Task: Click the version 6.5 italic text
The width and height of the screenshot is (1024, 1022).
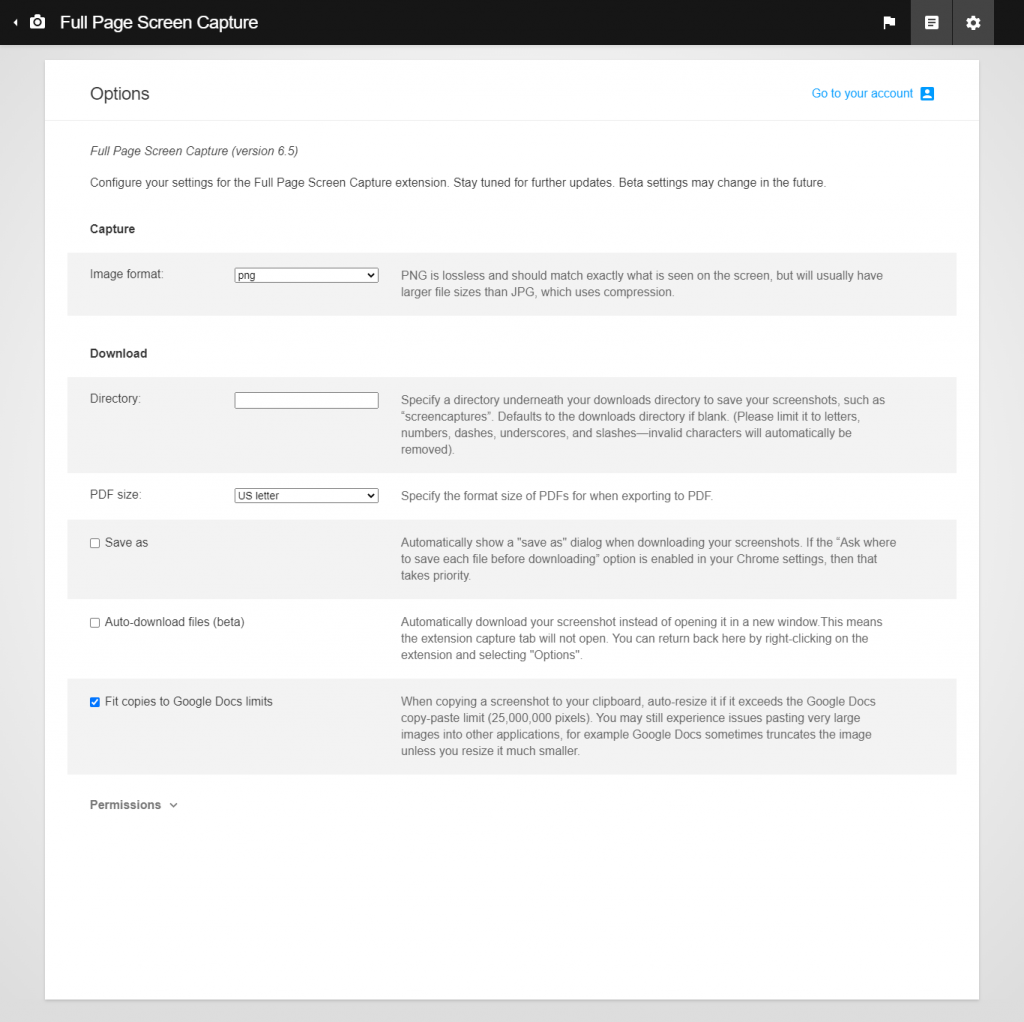Action: (194, 151)
